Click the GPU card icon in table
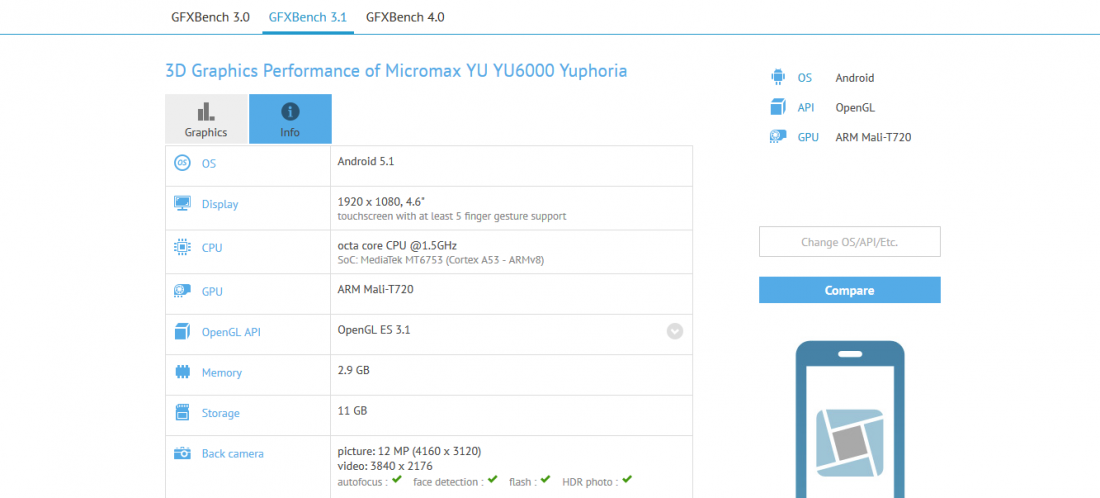1100x498 pixels. coord(182,291)
